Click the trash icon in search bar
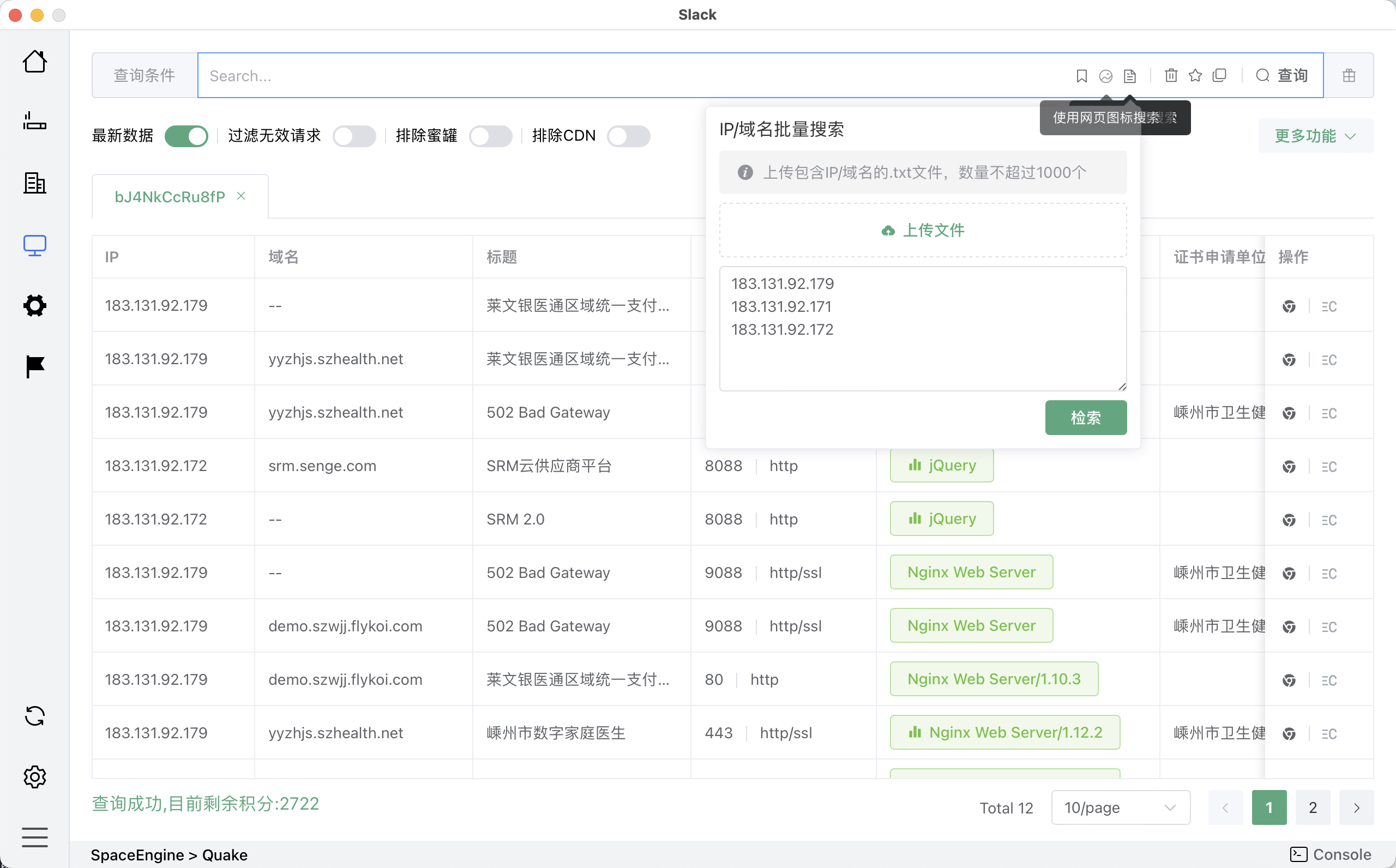This screenshot has height=868, width=1396. coord(1171,76)
